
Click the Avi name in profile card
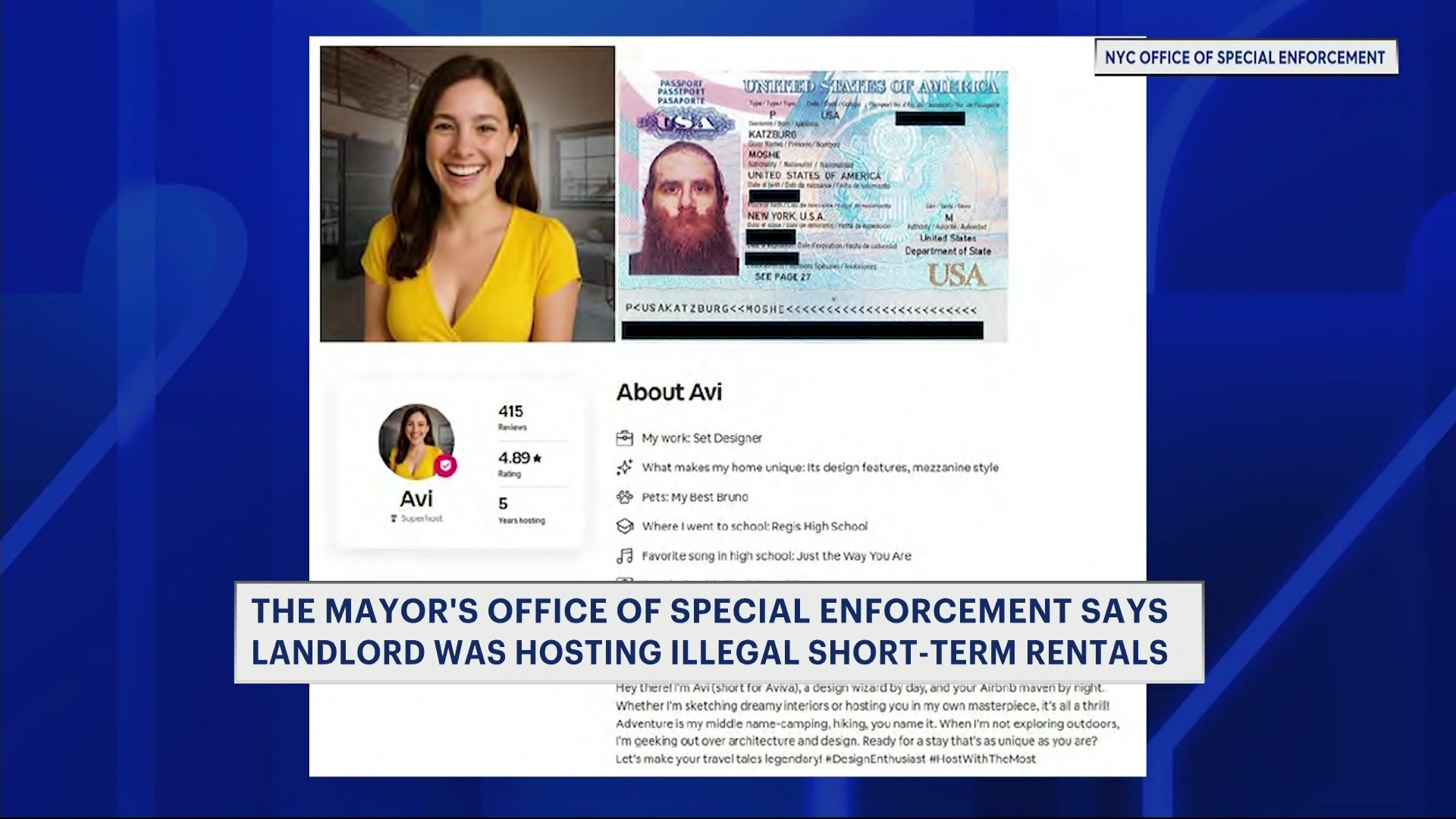pyautogui.click(x=416, y=498)
